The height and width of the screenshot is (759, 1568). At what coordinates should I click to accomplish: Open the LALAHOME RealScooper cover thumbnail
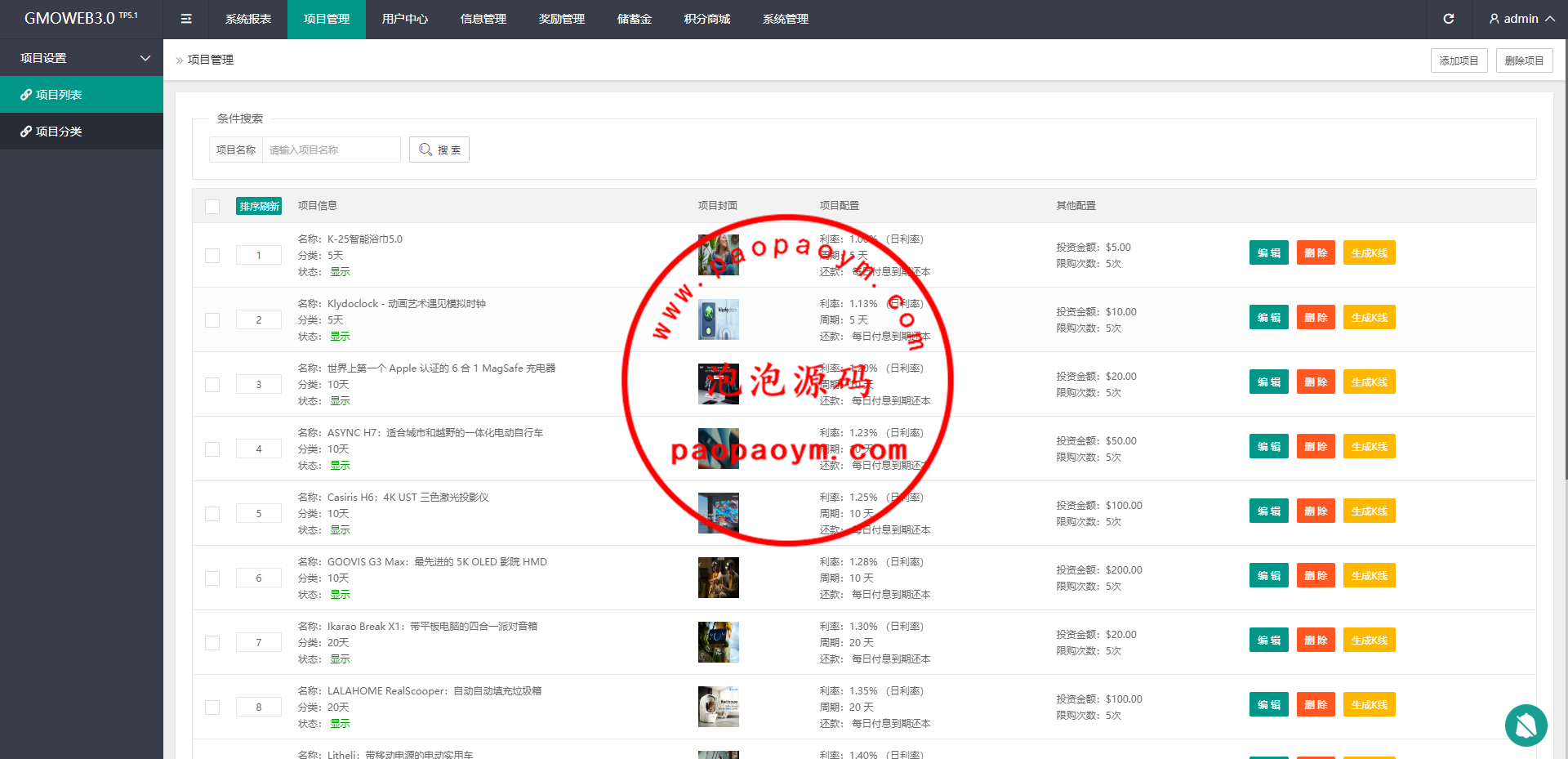[719, 707]
